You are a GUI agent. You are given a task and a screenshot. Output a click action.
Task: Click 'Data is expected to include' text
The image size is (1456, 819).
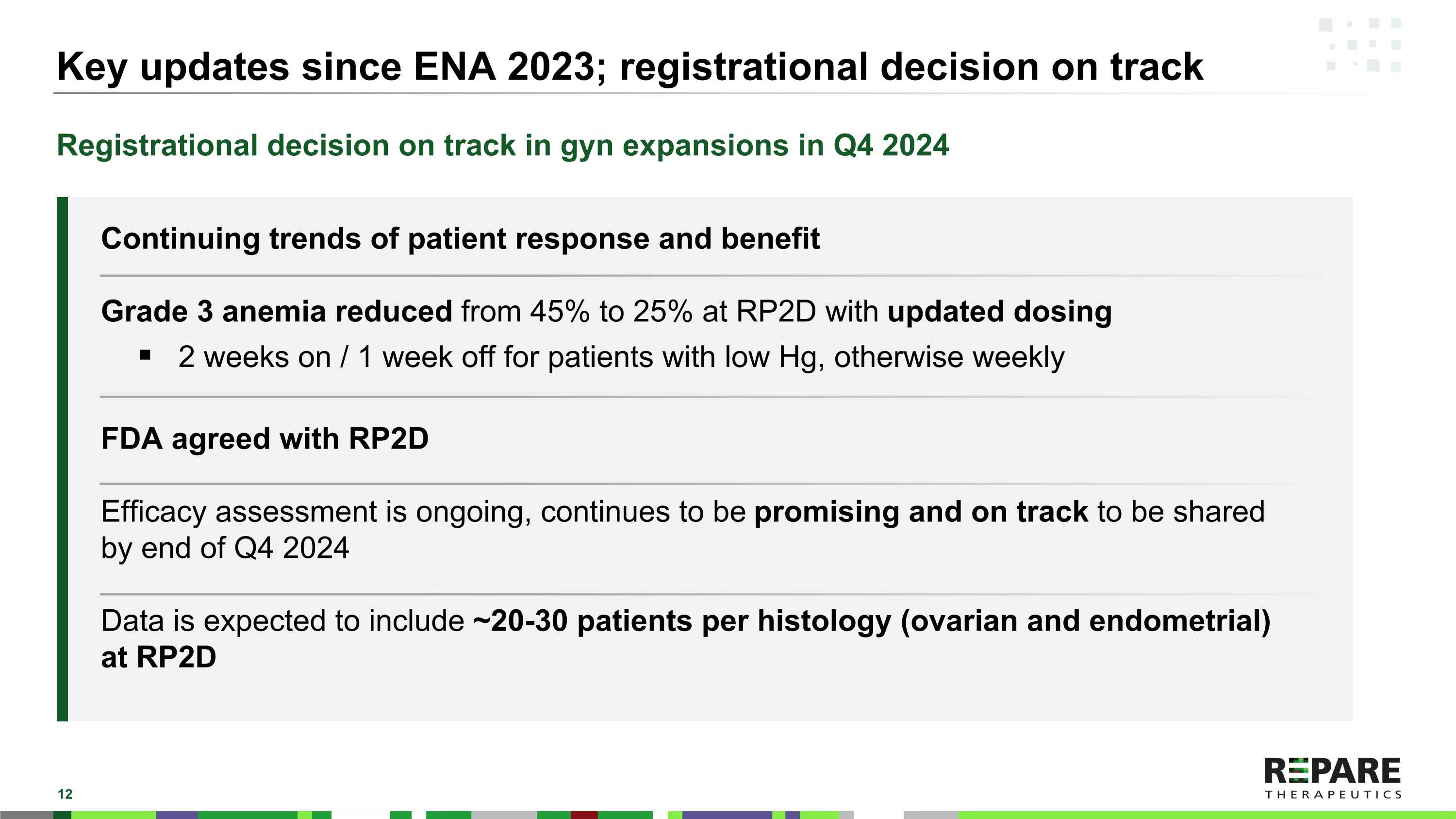click(x=282, y=620)
